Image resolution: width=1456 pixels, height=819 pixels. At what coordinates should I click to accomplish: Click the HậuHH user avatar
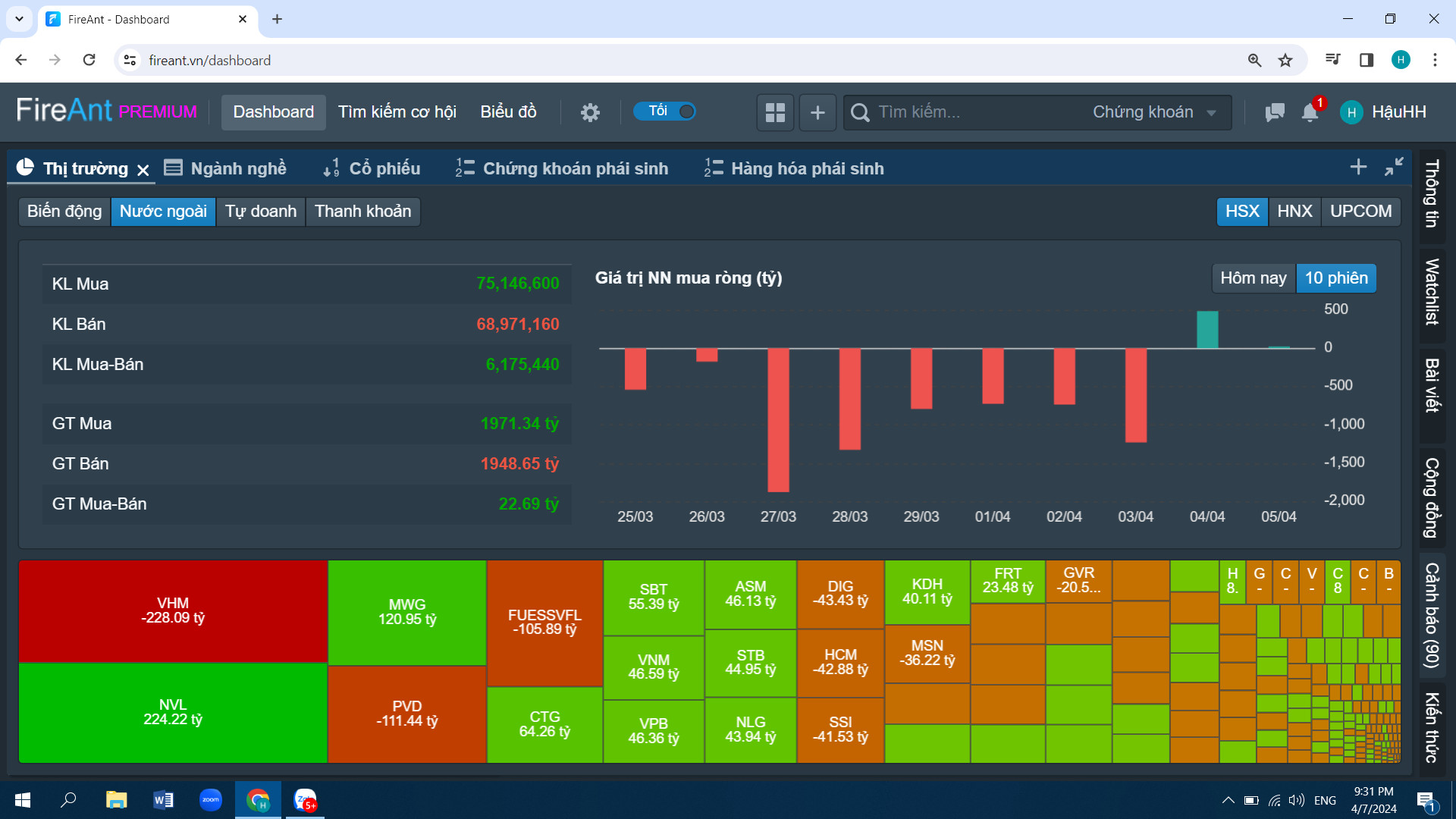click(x=1351, y=112)
